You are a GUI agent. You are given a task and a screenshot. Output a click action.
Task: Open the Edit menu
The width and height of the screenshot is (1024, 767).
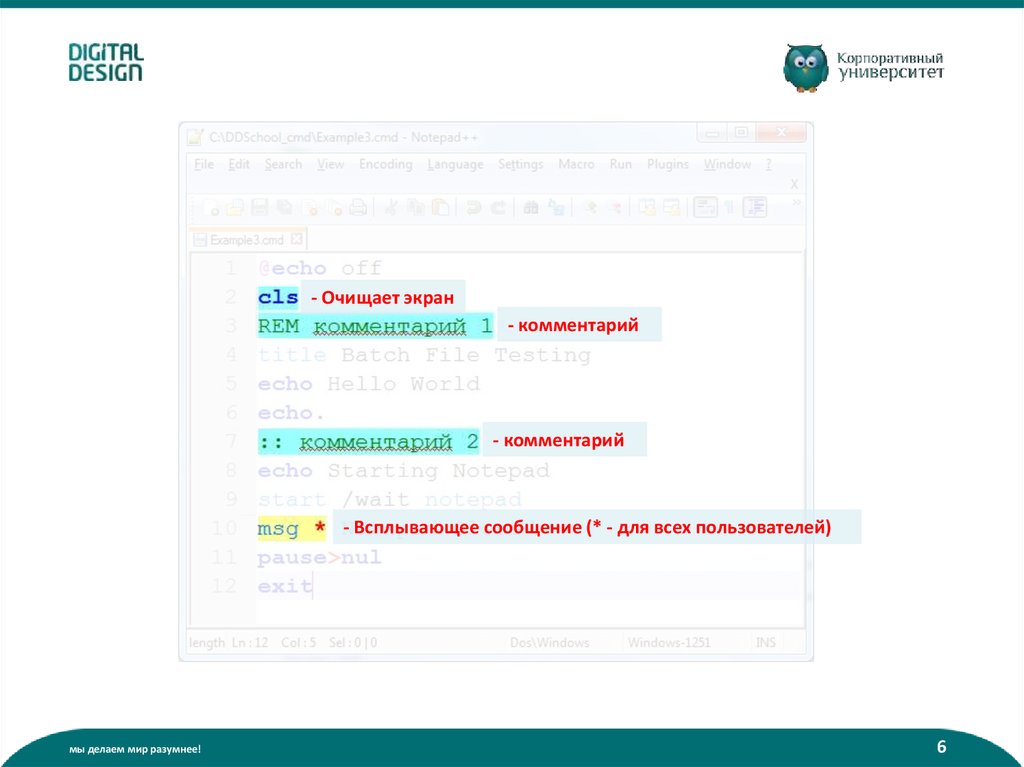coord(238,164)
